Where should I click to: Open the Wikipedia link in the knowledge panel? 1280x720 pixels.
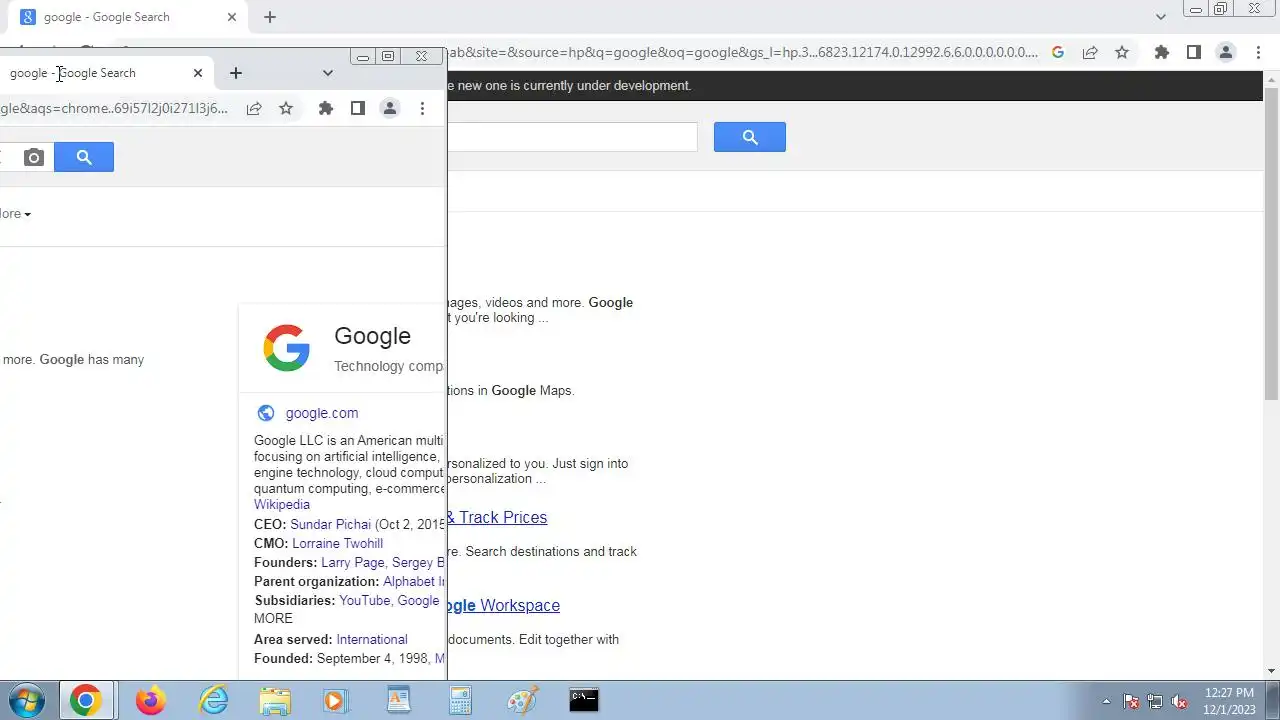coord(282,505)
